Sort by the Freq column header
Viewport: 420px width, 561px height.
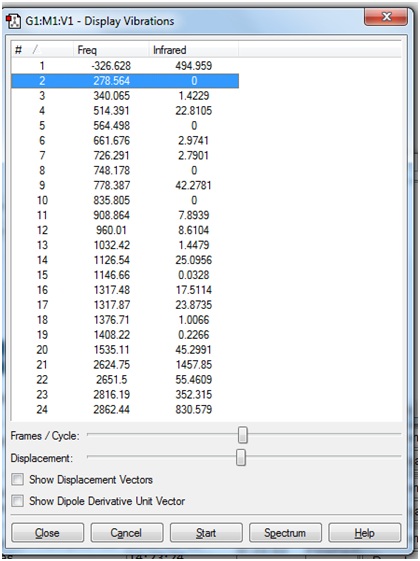[111, 50]
